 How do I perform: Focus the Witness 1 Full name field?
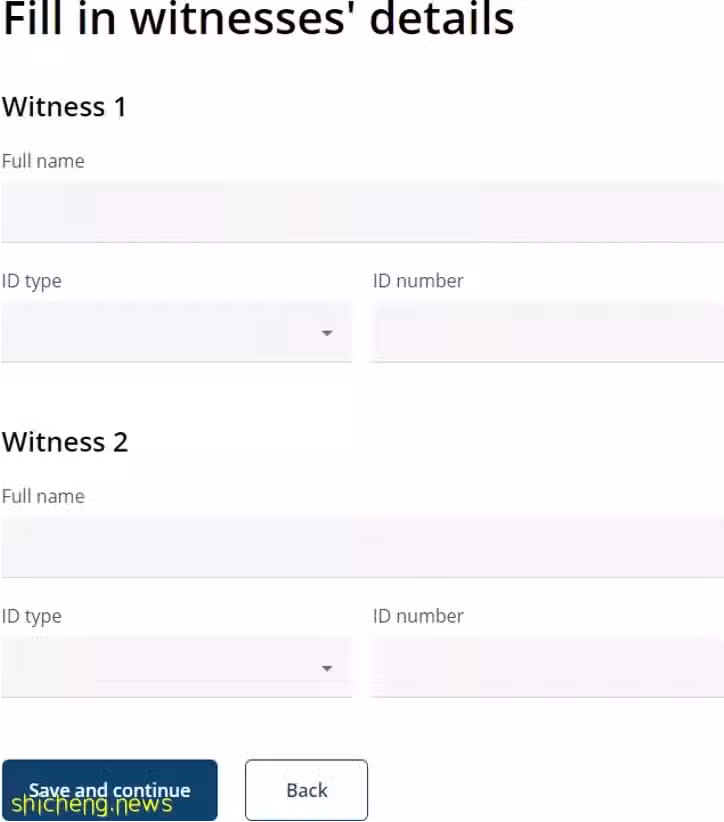362,212
